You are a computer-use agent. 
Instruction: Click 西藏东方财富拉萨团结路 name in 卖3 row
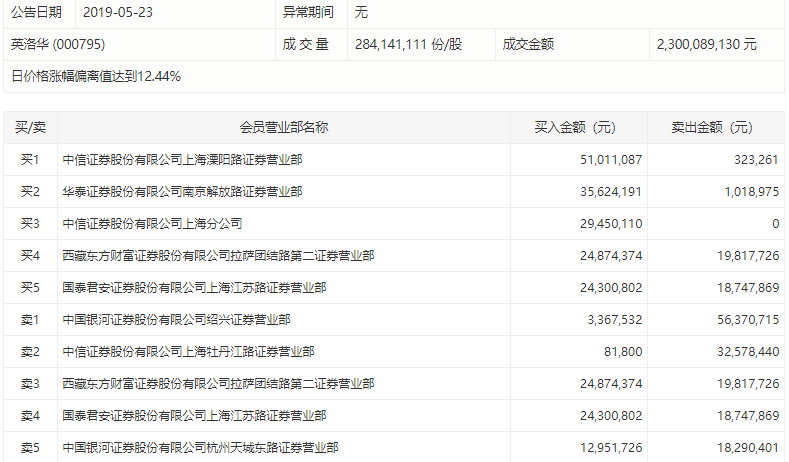click(218, 383)
